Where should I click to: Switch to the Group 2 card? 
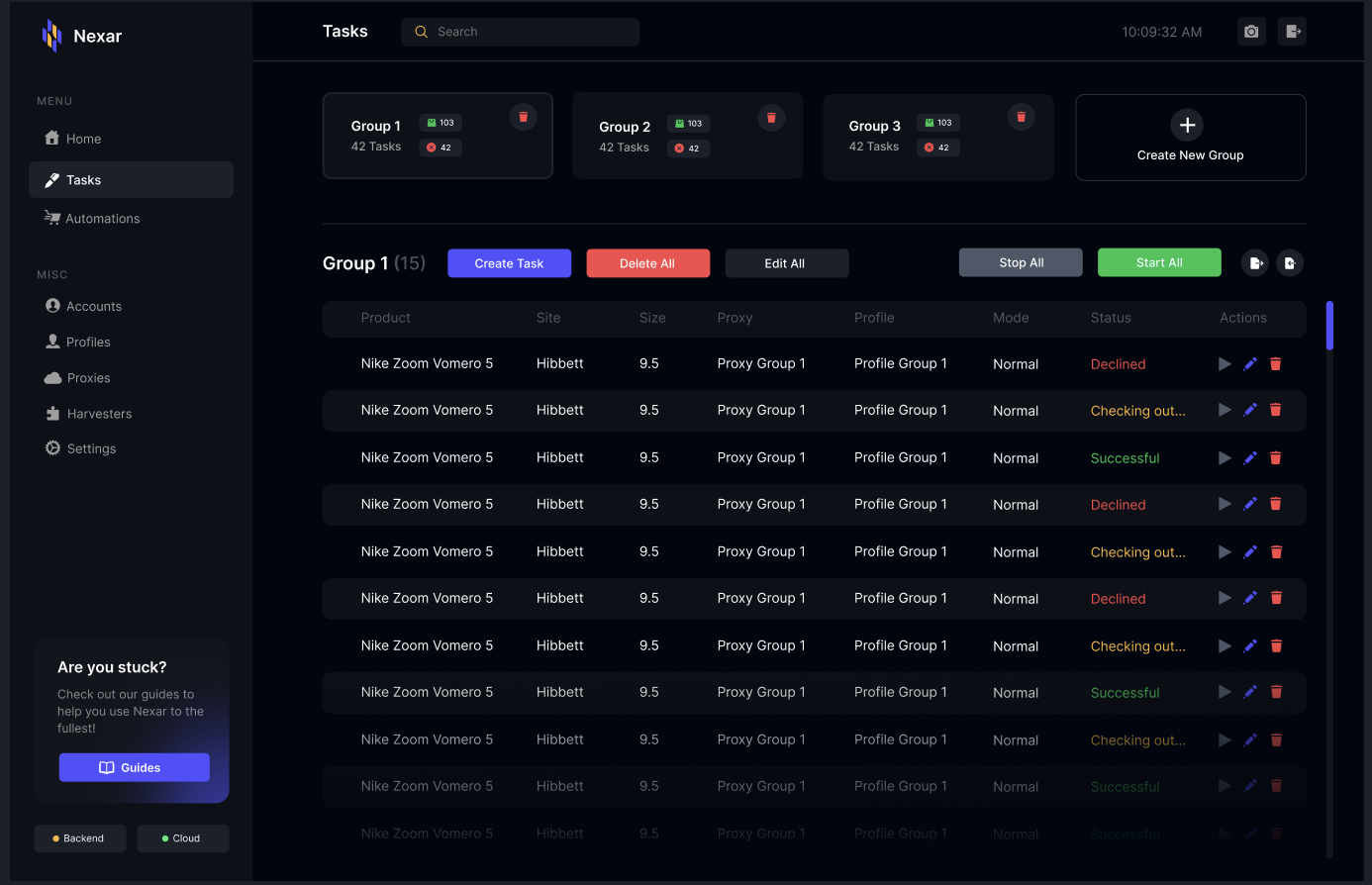tap(687, 137)
